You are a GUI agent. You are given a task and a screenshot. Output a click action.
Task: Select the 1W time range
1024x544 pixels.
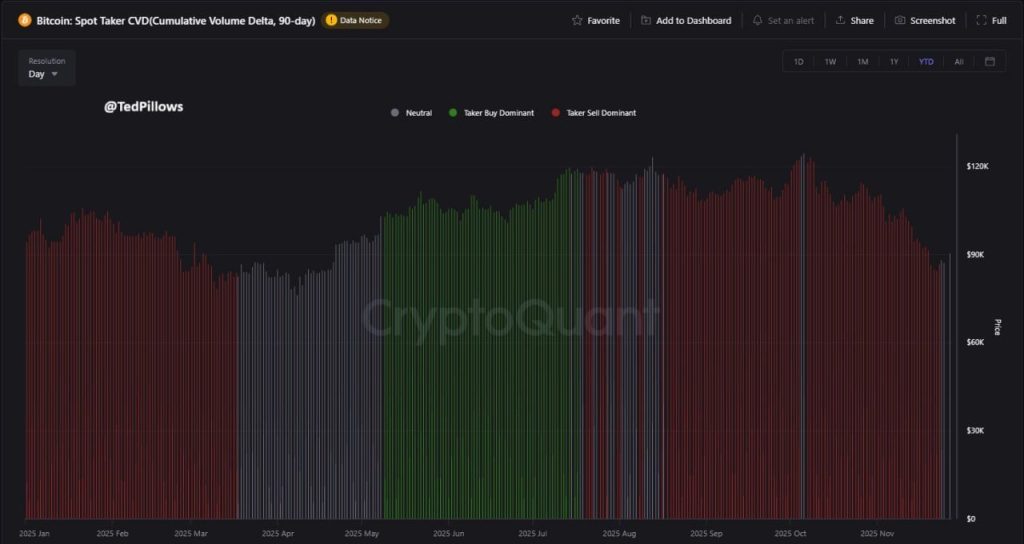pyautogui.click(x=830, y=62)
